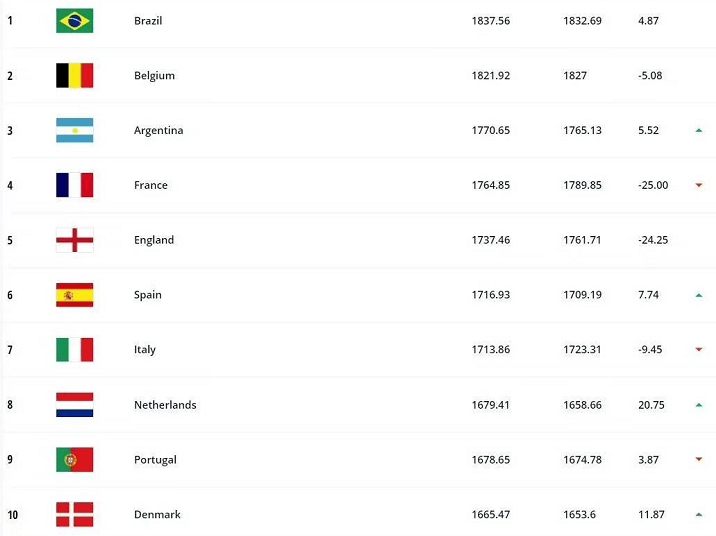Click France's red down arrow indicator
Screen dimensions: 716x536
[699, 185]
